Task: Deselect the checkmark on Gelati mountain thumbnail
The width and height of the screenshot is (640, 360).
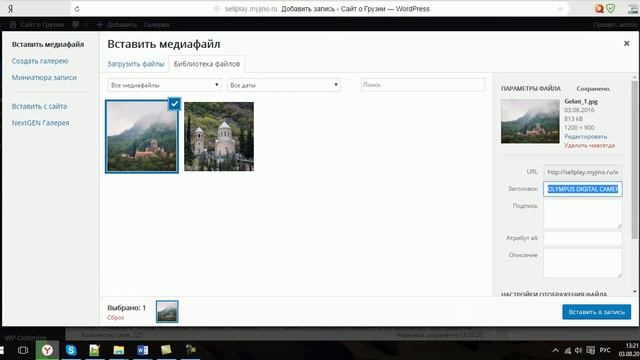Action: click(x=174, y=104)
